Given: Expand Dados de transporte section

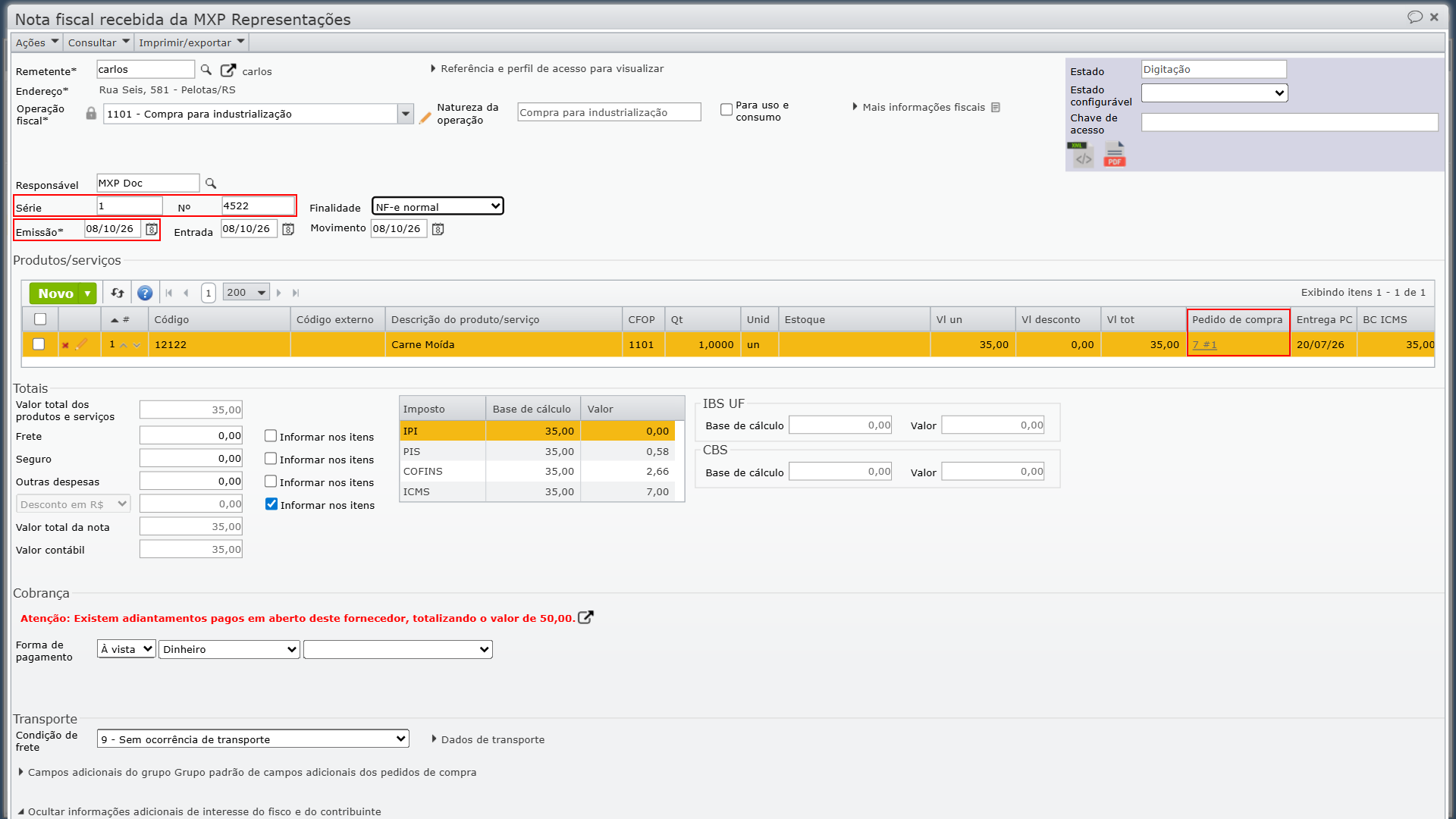Looking at the screenshot, I should tap(488, 739).
